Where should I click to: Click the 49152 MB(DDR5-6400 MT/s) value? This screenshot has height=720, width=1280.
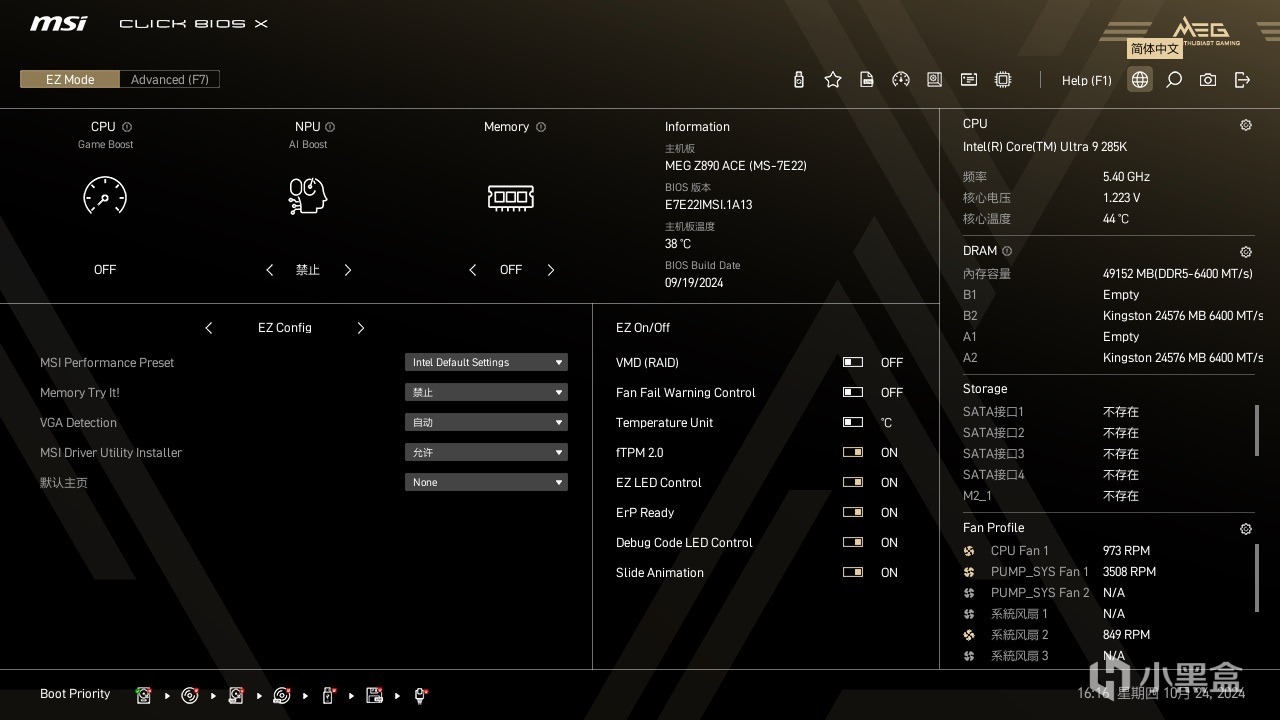click(1178, 274)
